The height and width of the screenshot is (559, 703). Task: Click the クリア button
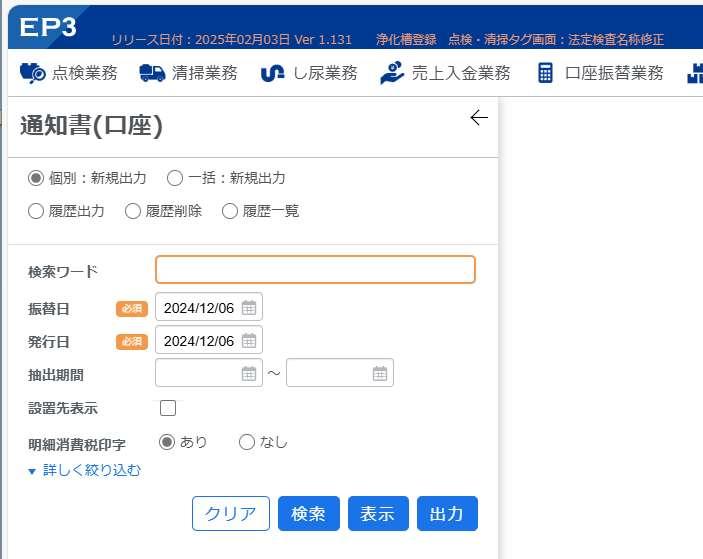(230, 513)
